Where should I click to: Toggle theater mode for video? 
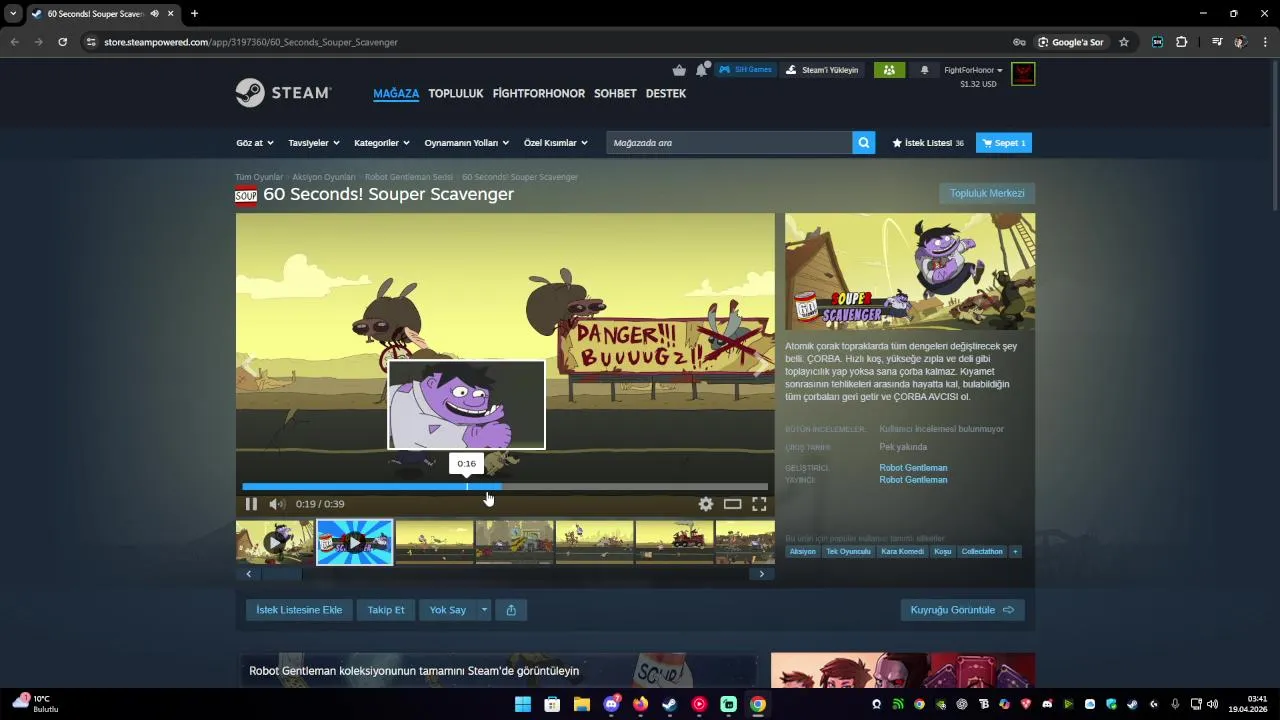733,504
